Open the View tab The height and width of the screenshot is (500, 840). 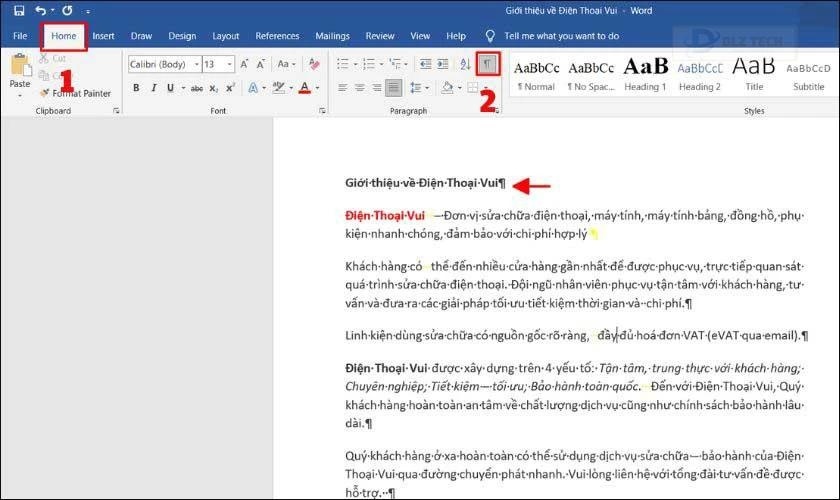pos(420,36)
